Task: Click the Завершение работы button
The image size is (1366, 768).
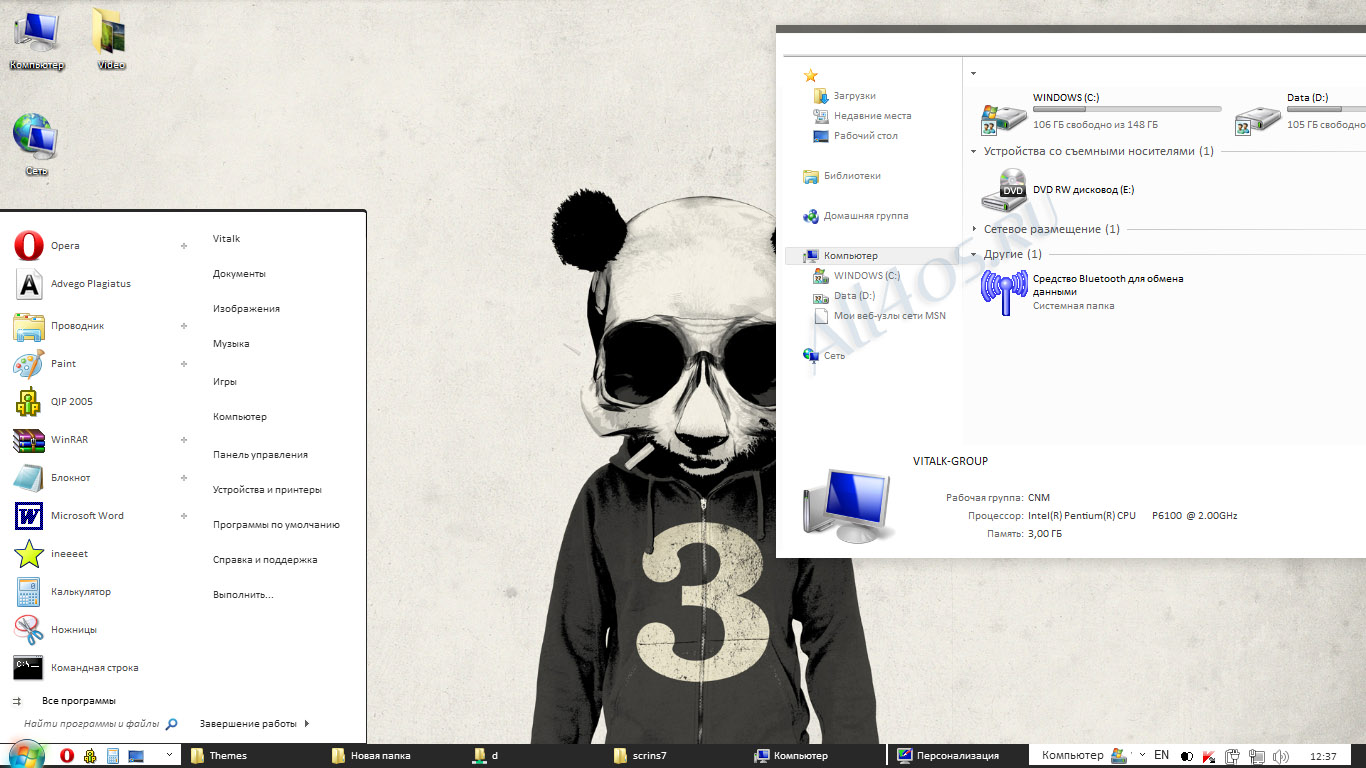Action: tap(248, 723)
